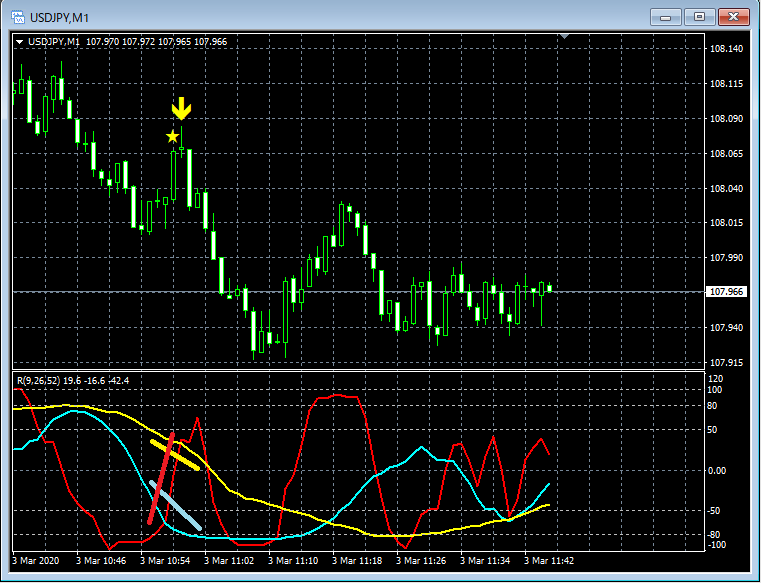
Task: Click the 107.990 price scale value
Action: tap(726, 257)
